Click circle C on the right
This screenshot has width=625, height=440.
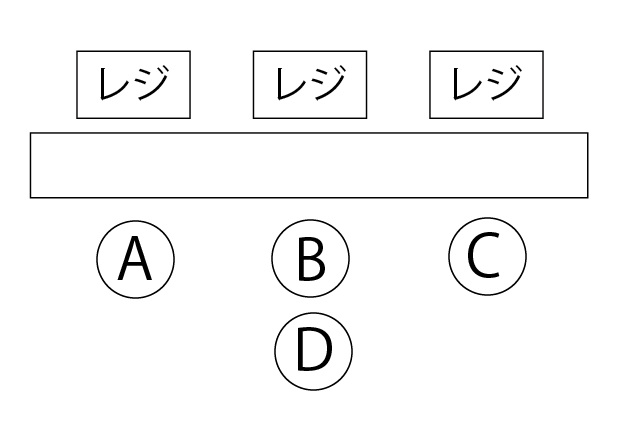click(486, 257)
